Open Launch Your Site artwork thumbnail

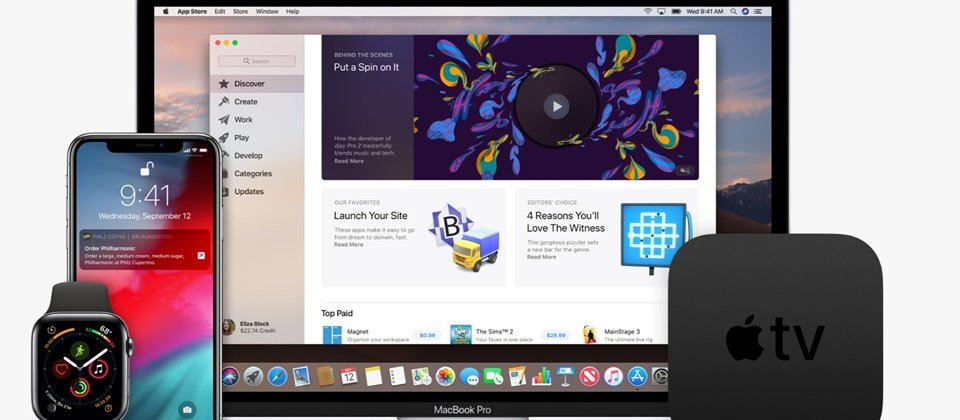click(464, 238)
